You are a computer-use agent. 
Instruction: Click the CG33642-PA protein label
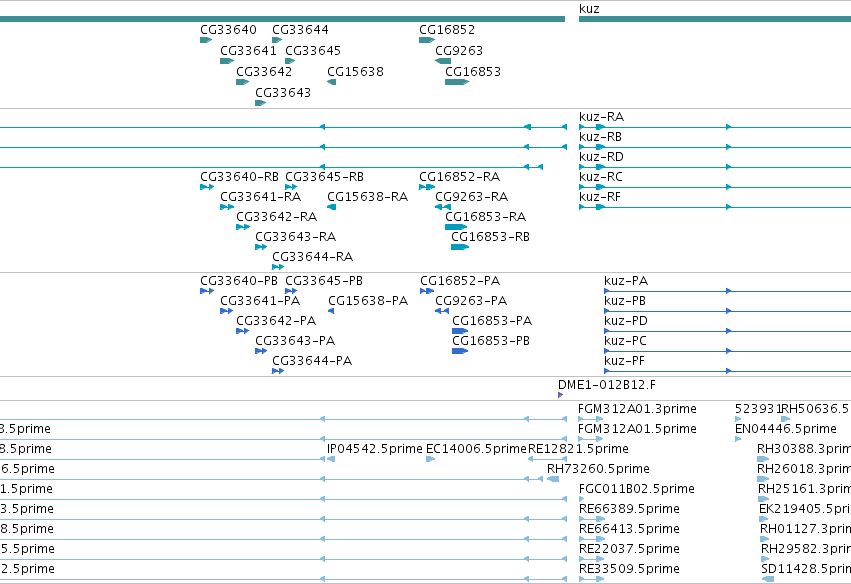click(276, 321)
